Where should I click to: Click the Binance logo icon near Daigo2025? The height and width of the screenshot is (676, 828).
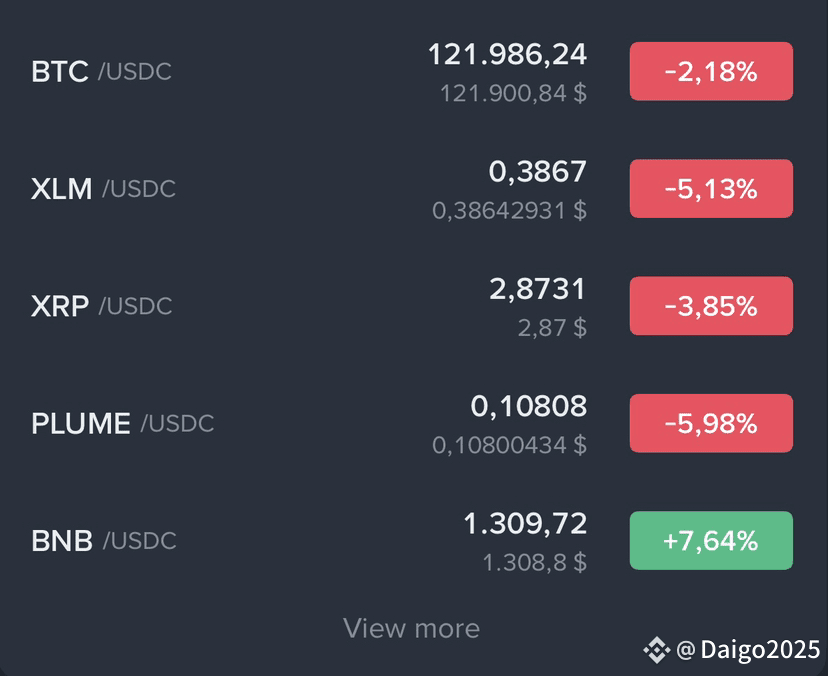coord(656,650)
